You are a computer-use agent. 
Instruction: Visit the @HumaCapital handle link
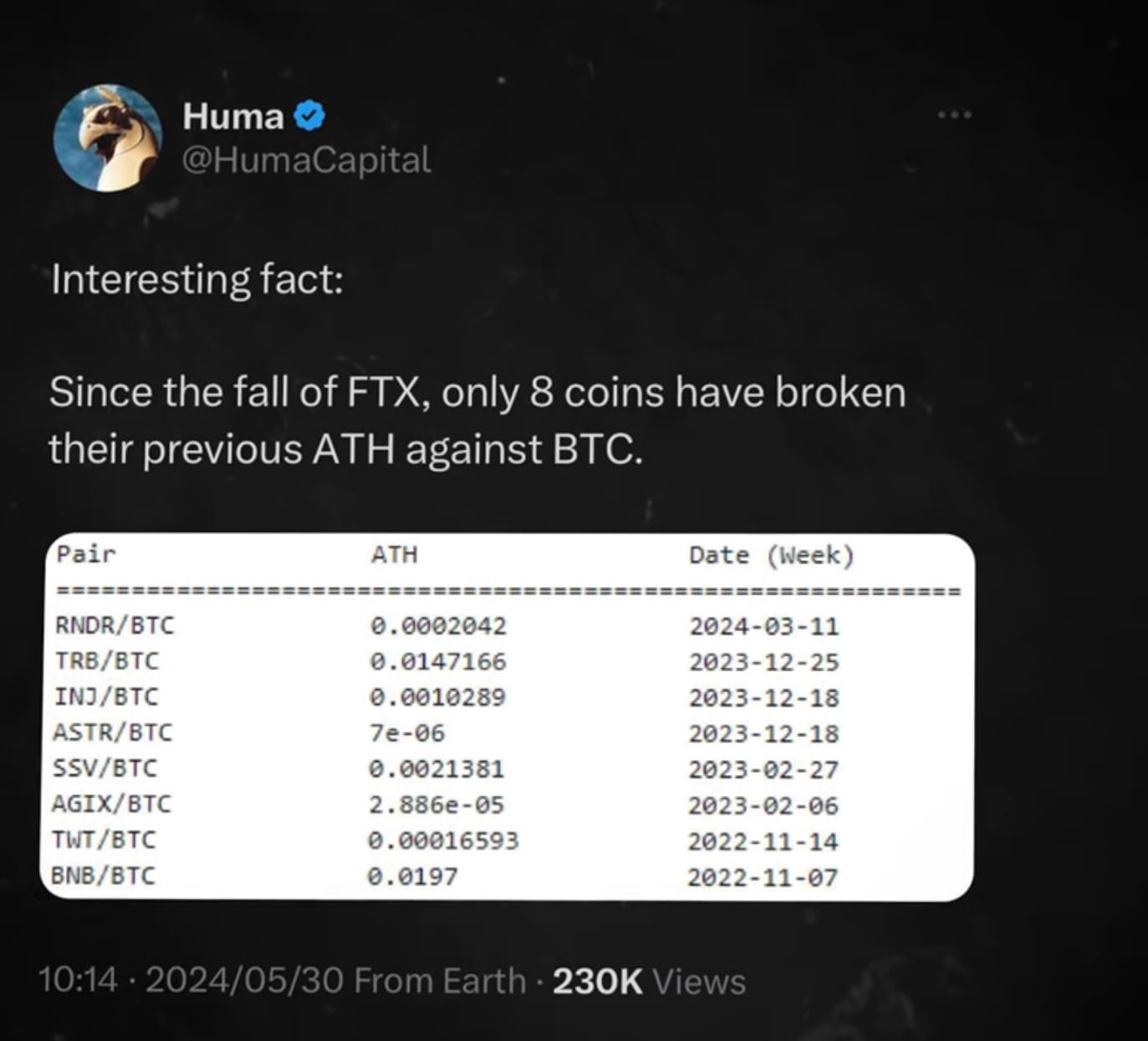(x=306, y=160)
